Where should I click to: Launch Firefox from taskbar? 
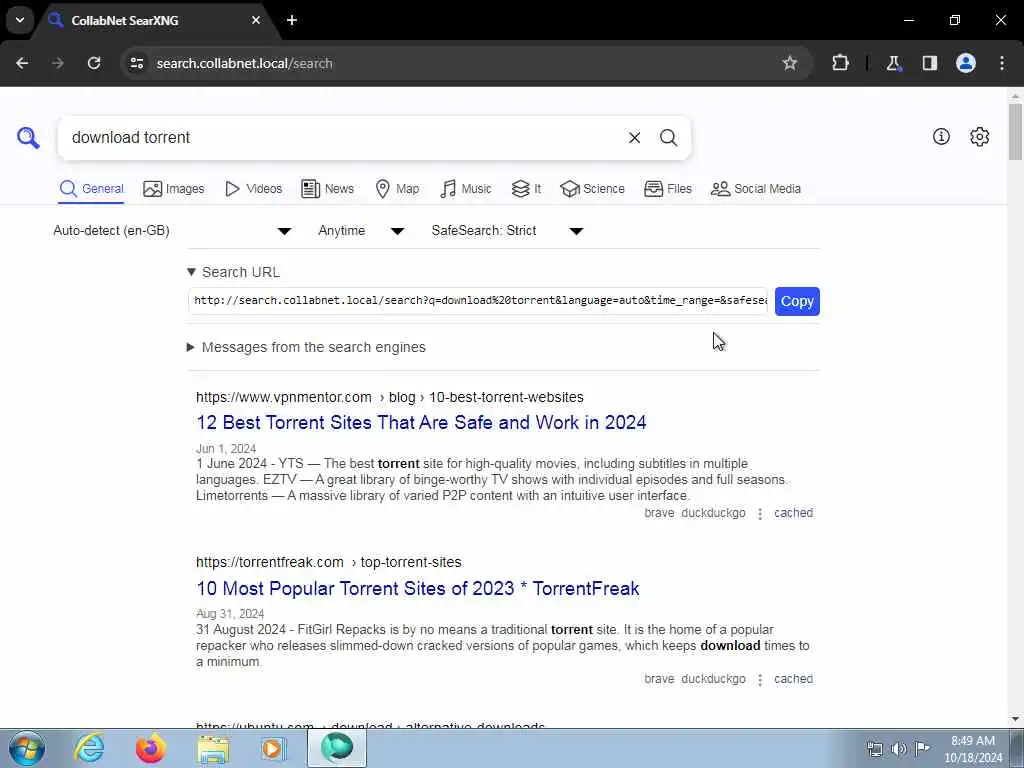(x=151, y=748)
